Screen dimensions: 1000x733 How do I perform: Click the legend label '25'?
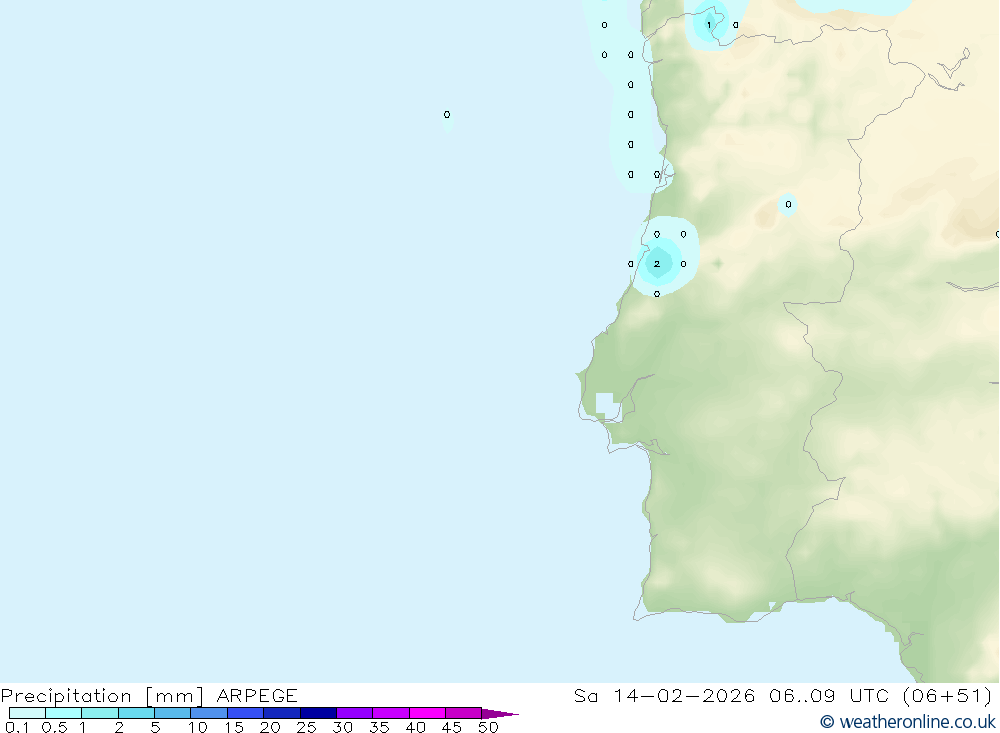click(307, 727)
